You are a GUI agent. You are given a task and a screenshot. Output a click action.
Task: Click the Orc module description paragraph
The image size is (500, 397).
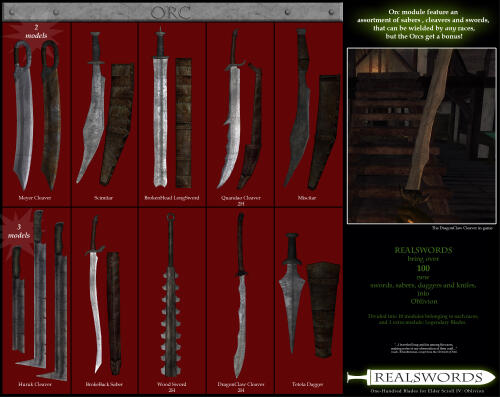pyautogui.click(x=423, y=24)
